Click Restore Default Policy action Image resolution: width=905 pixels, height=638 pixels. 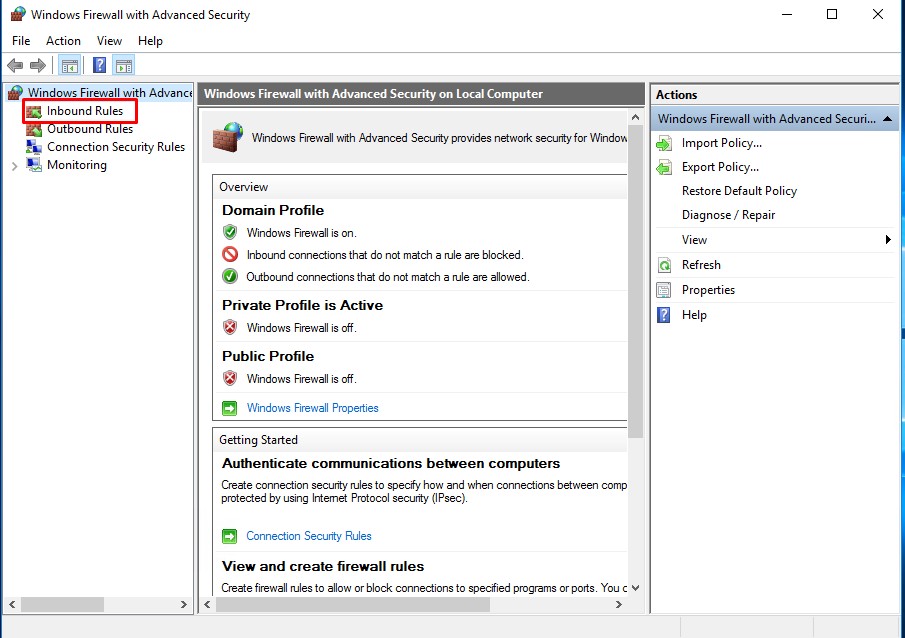click(x=739, y=191)
